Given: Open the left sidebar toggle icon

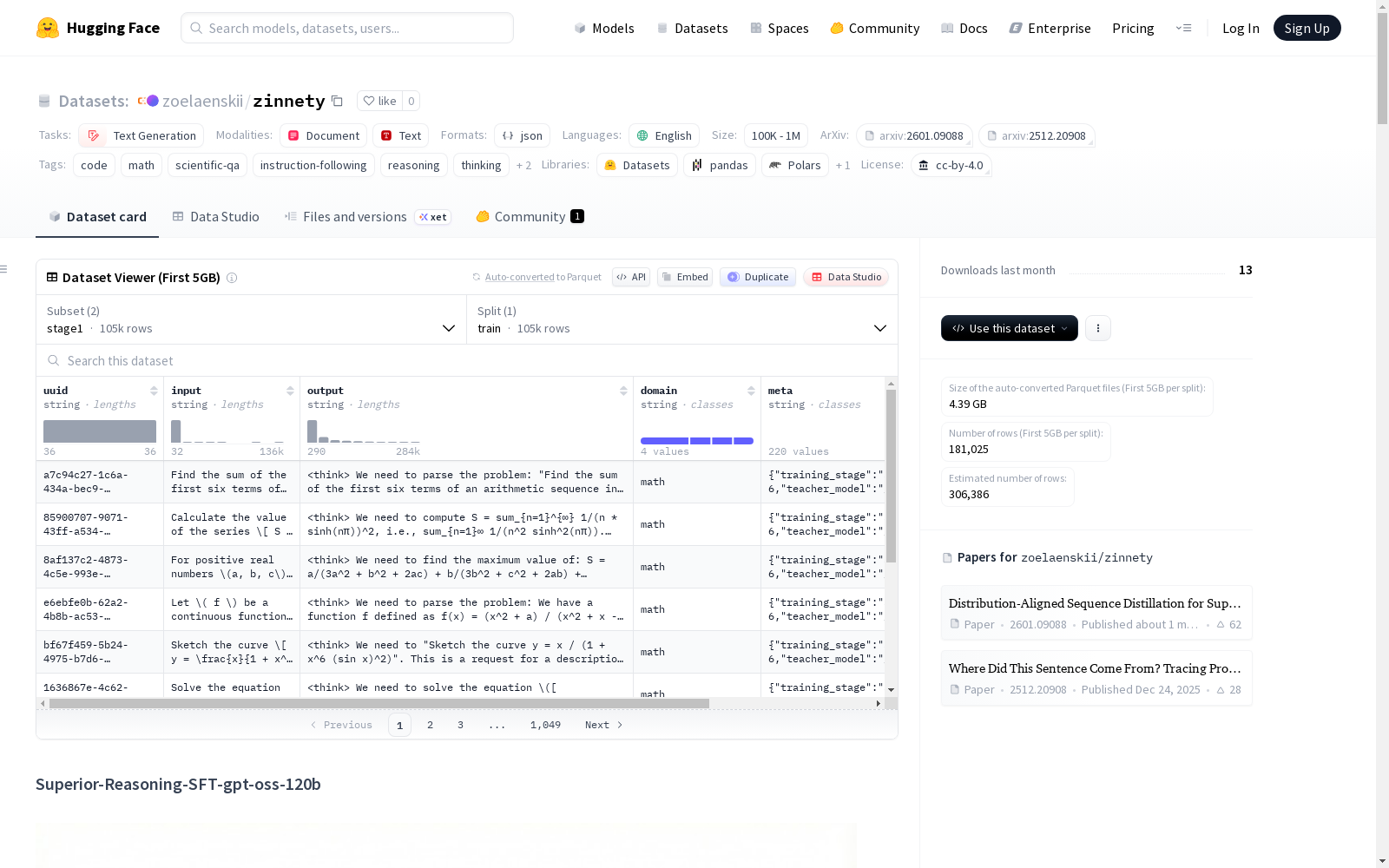Looking at the screenshot, I should (3, 269).
